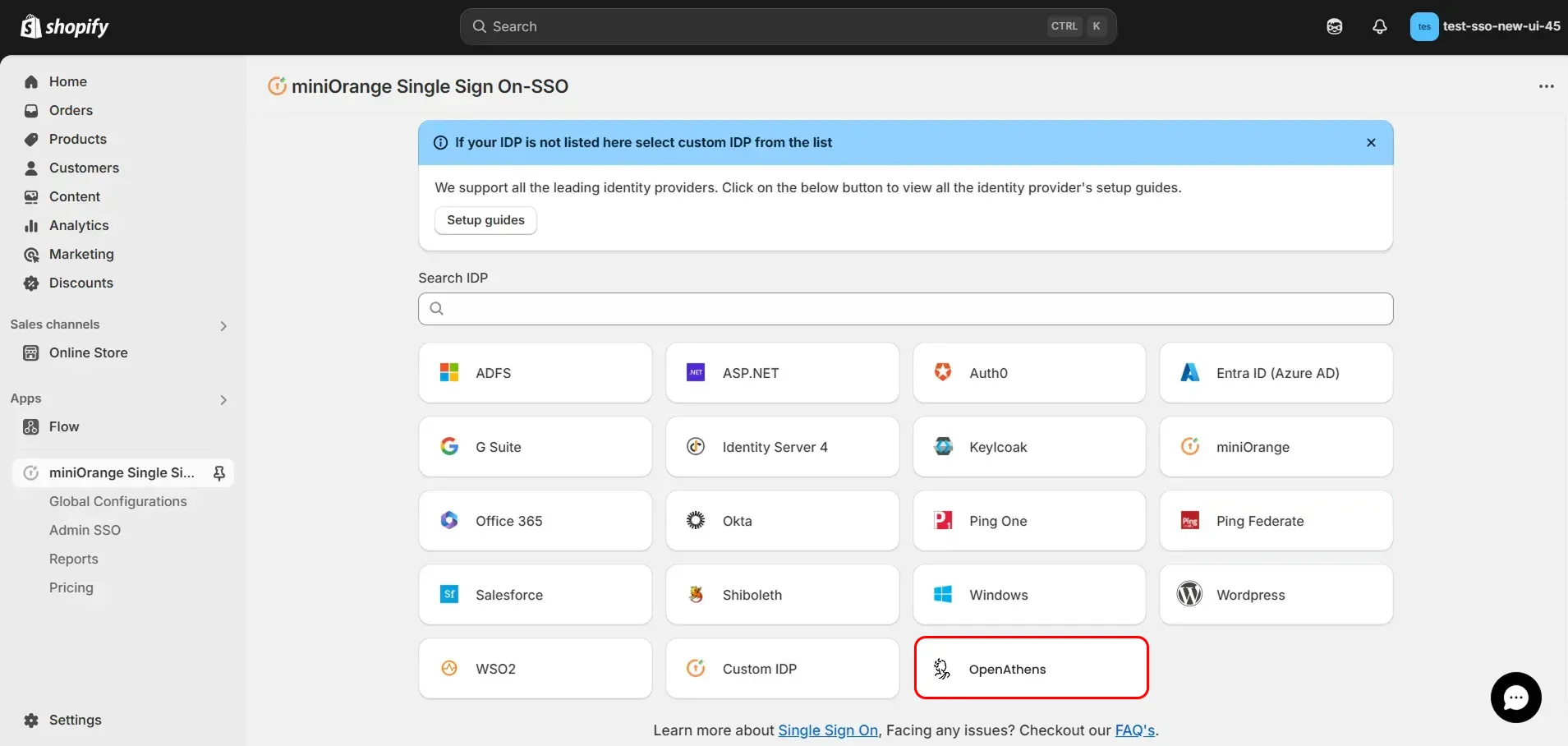The image size is (1568, 746).
Task: Select the ADFS identity provider
Action: pyautogui.click(x=536, y=373)
